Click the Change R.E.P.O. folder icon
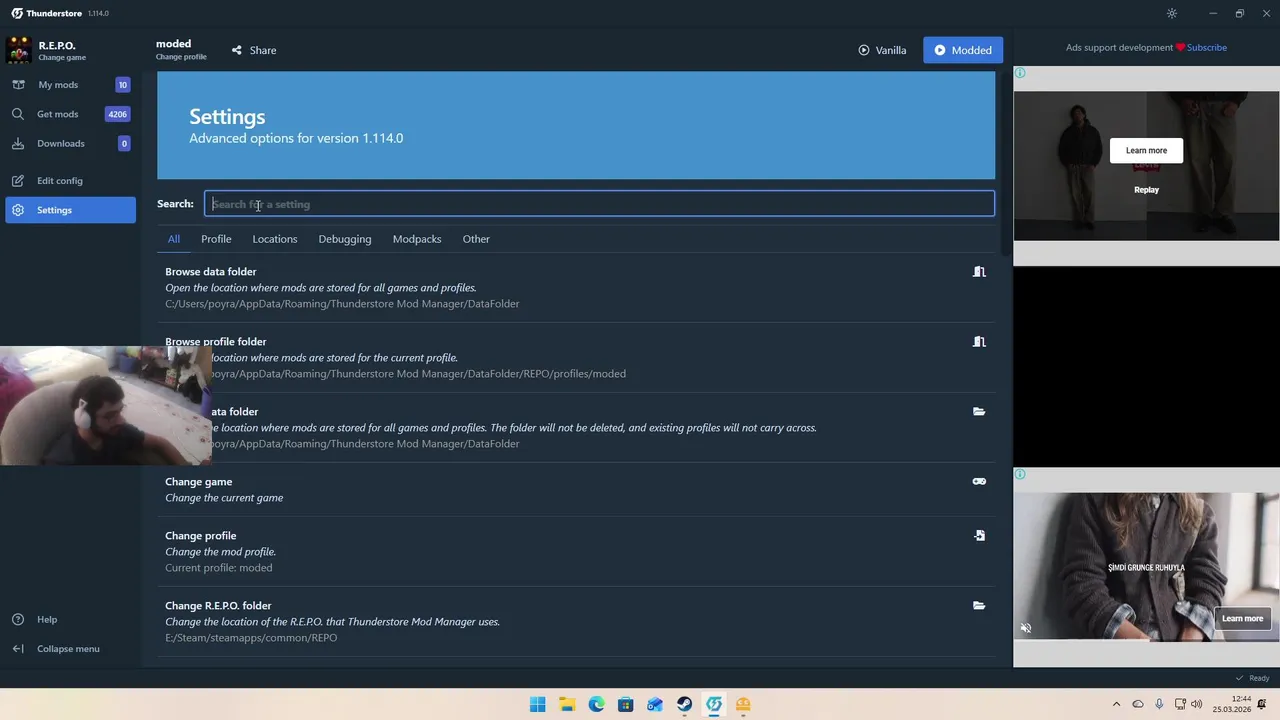Screen dimensions: 1280x720 pyautogui.click(x=979, y=606)
